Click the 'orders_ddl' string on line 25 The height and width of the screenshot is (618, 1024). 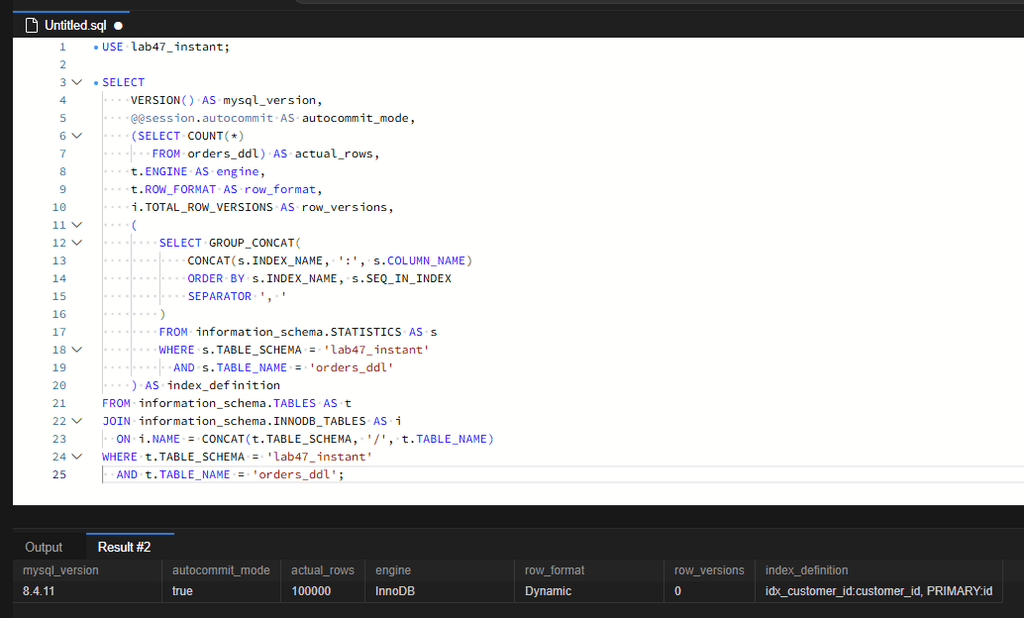pos(295,474)
